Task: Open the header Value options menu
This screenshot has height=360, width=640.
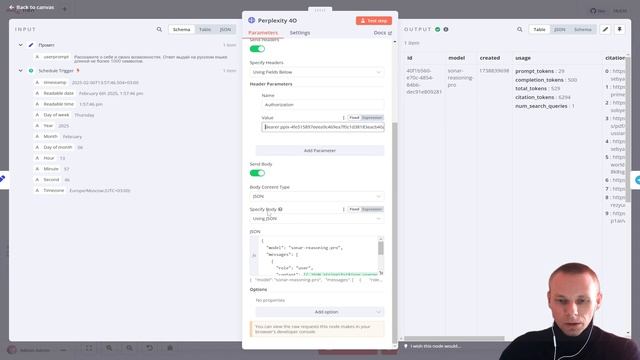Action: point(344,118)
